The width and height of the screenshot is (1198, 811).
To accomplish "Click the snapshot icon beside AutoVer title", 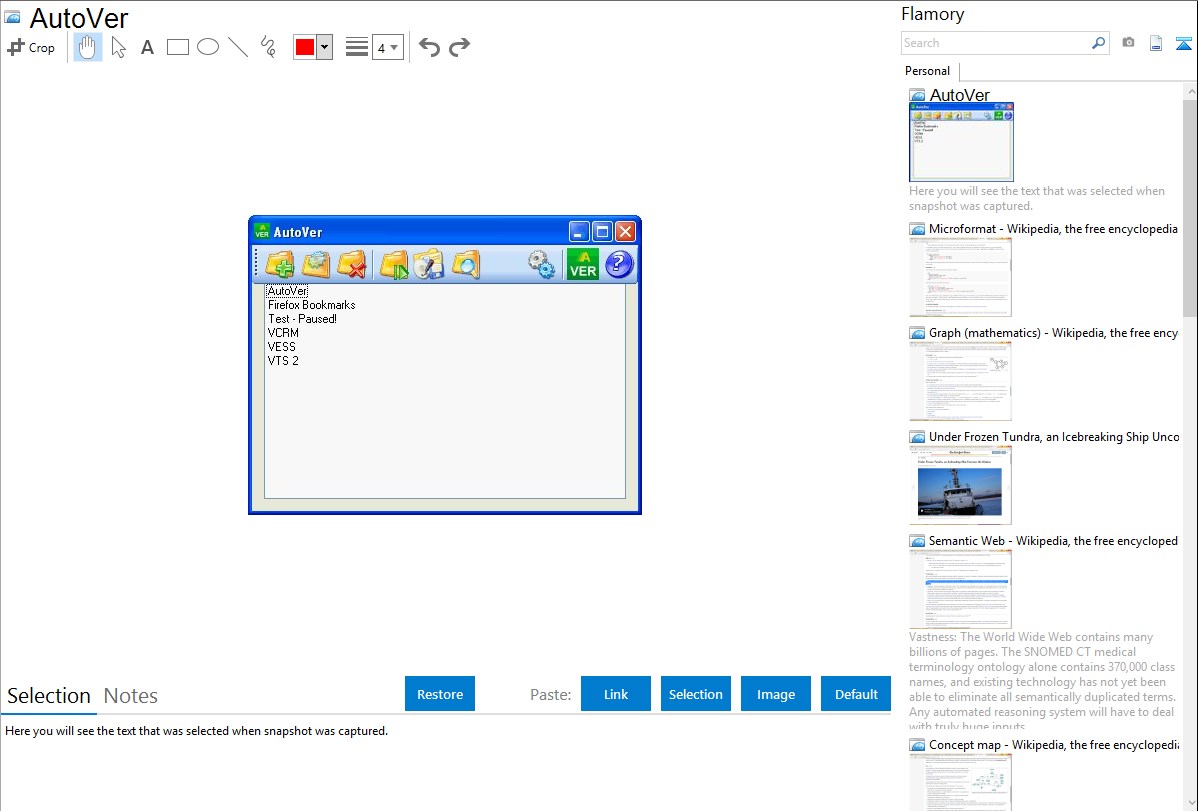I will pyautogui.click(x=13, y=17).
